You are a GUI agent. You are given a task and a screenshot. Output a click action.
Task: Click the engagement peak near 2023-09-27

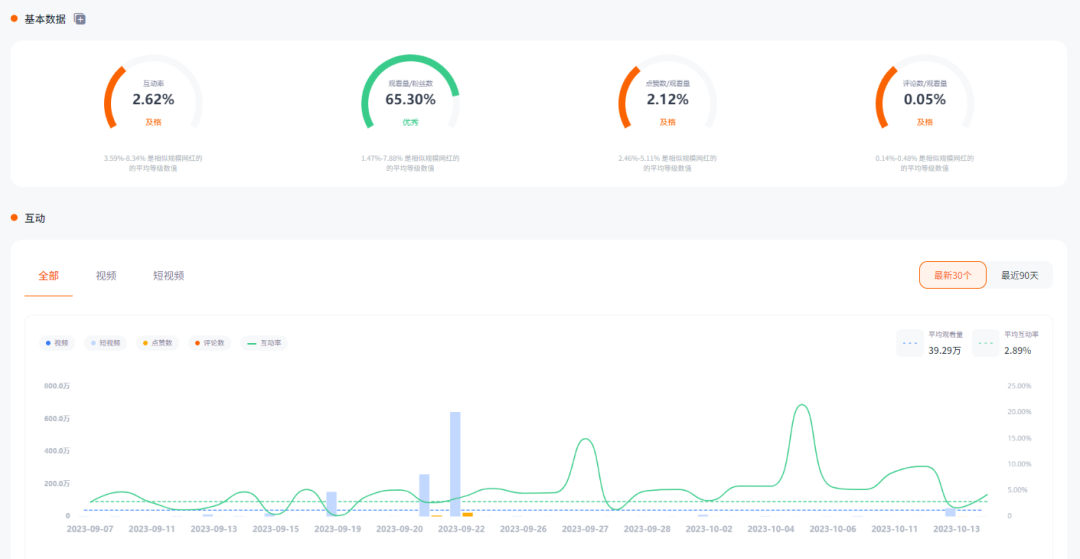(x=585, y=441)
